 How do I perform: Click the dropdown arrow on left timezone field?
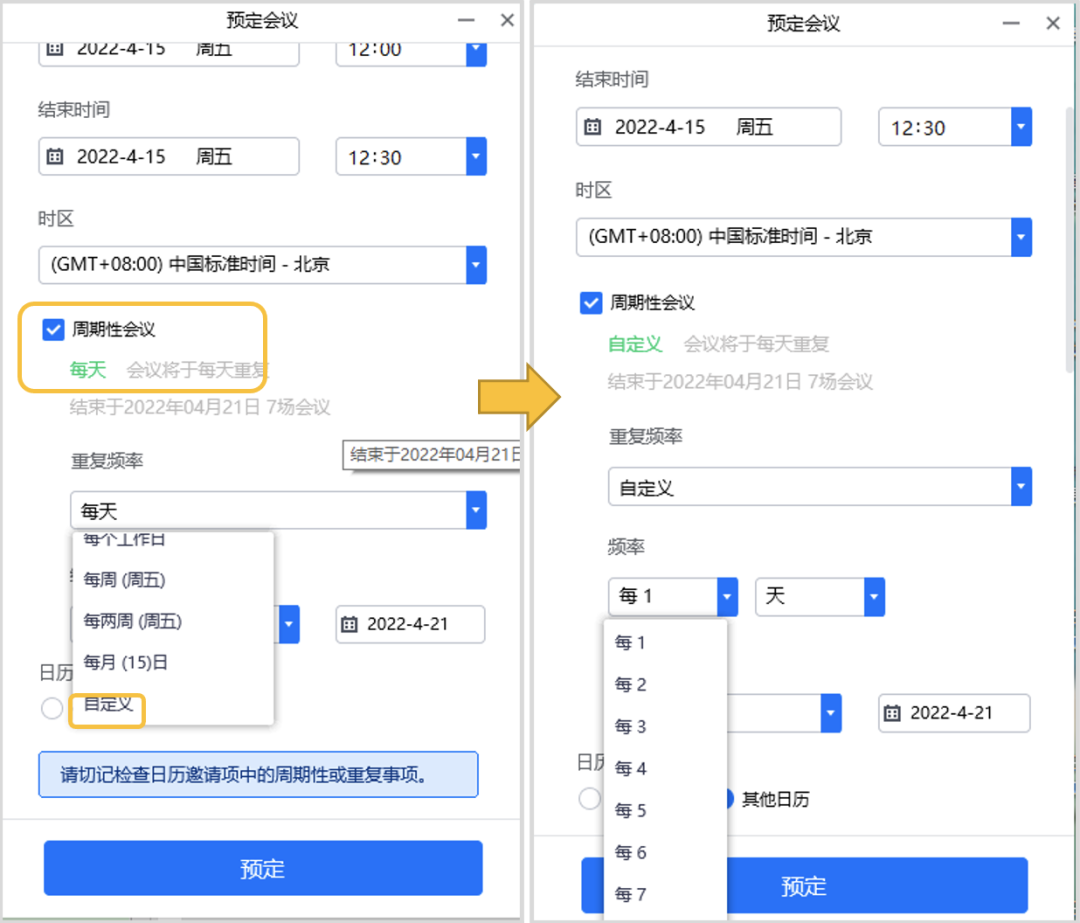point(477,264)
